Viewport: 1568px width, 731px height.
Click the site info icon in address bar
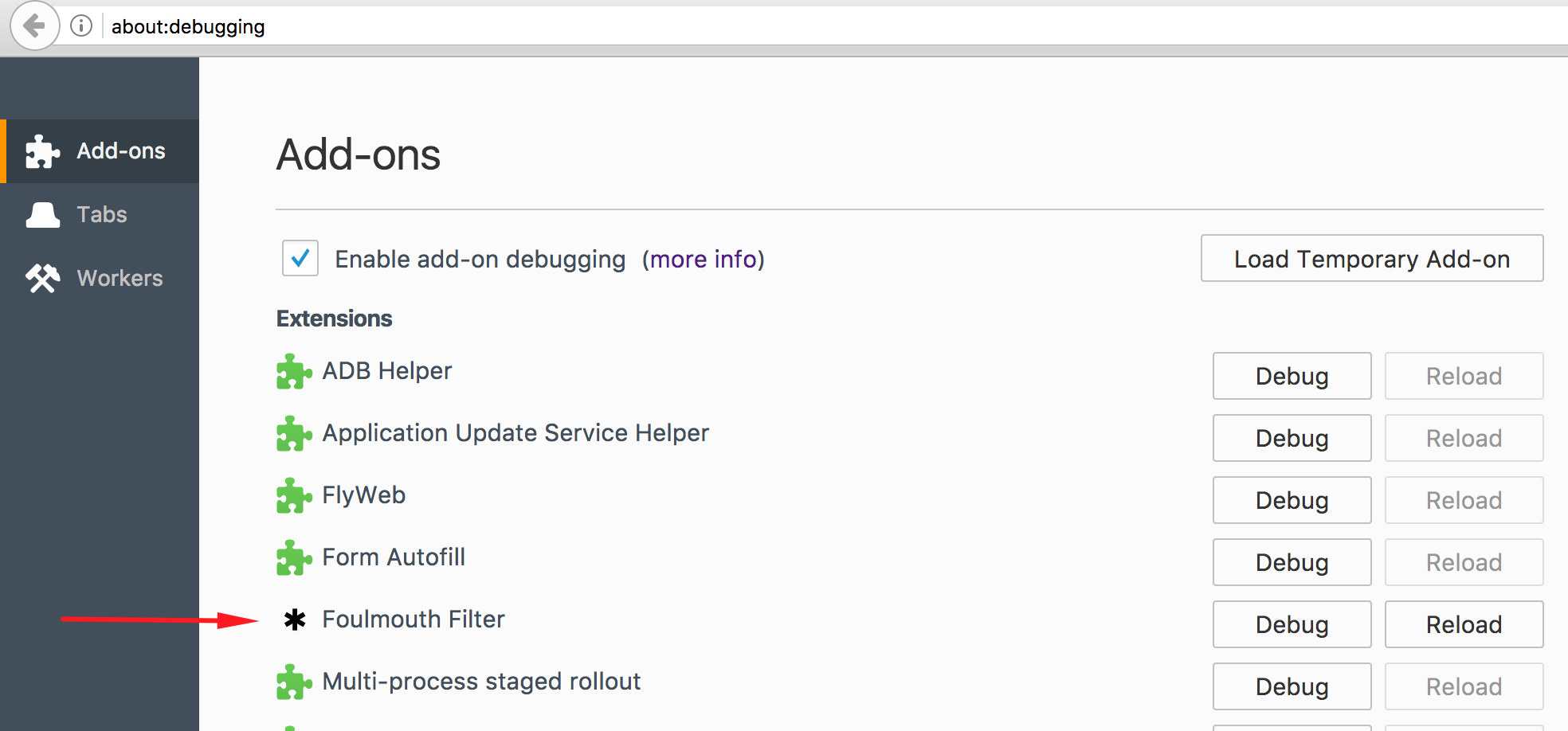81,26
